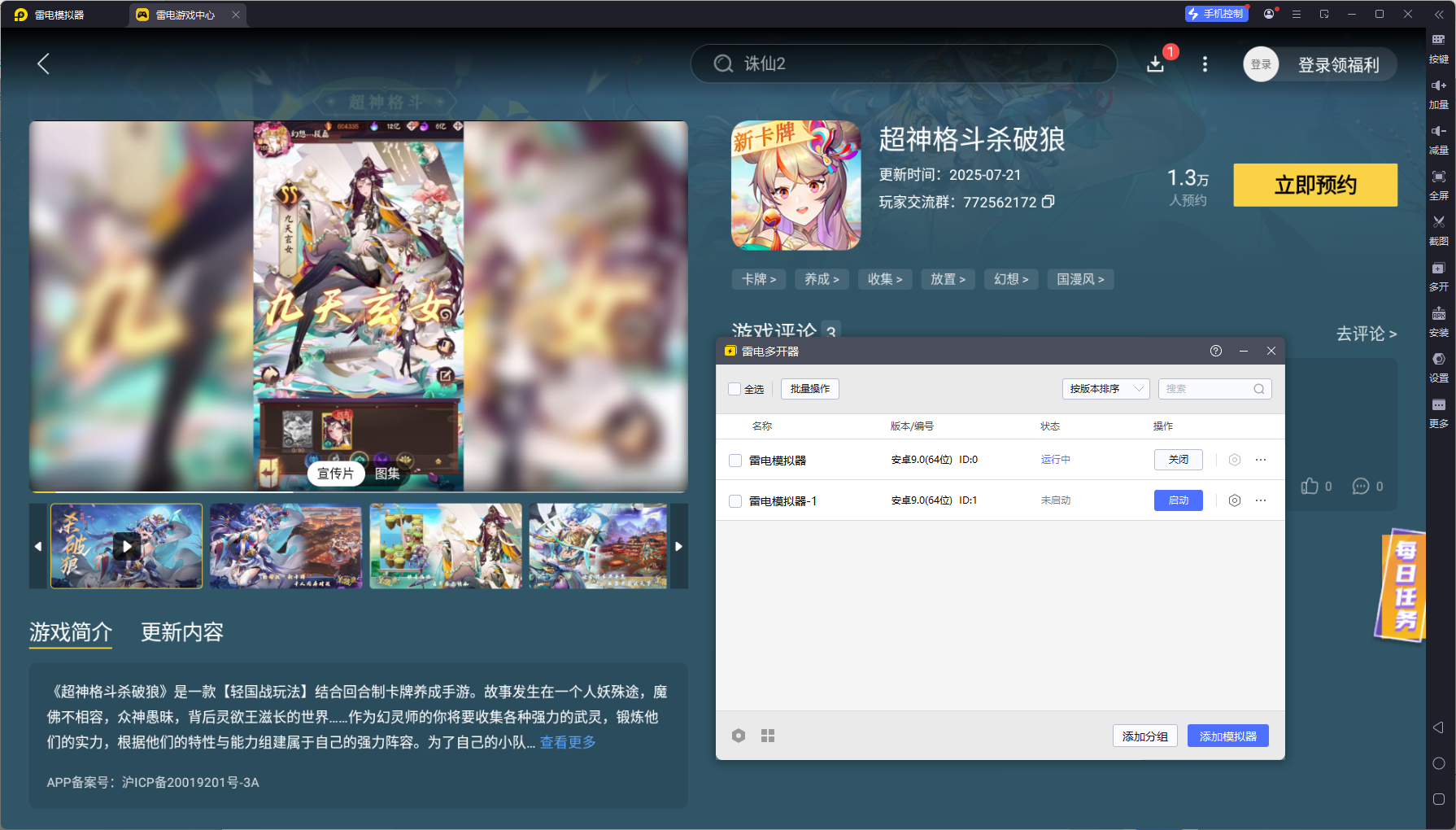Click 立即预约 reserve button

point(1315,185)
